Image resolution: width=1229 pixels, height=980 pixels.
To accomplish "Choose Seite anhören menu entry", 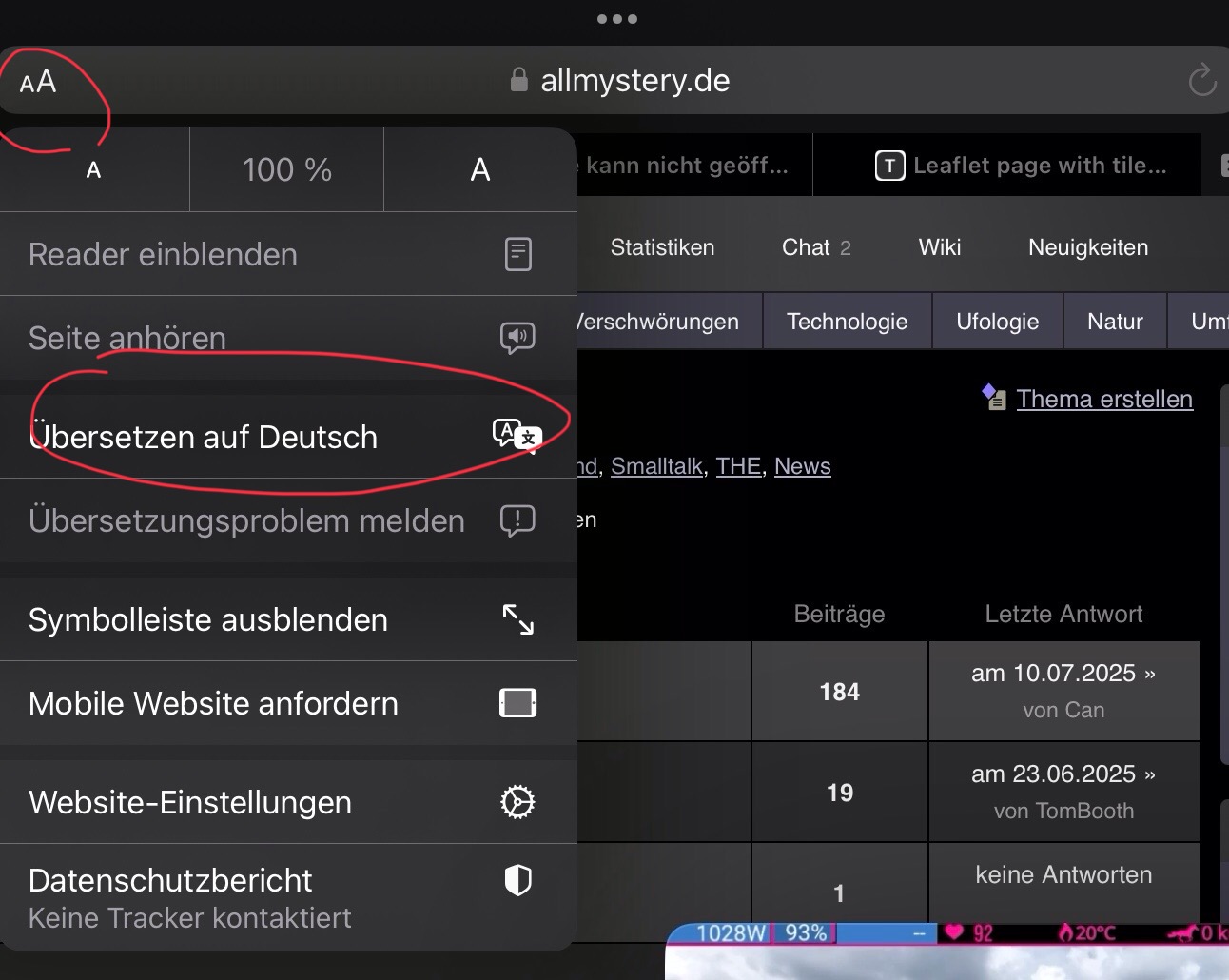I will point(288,338).
